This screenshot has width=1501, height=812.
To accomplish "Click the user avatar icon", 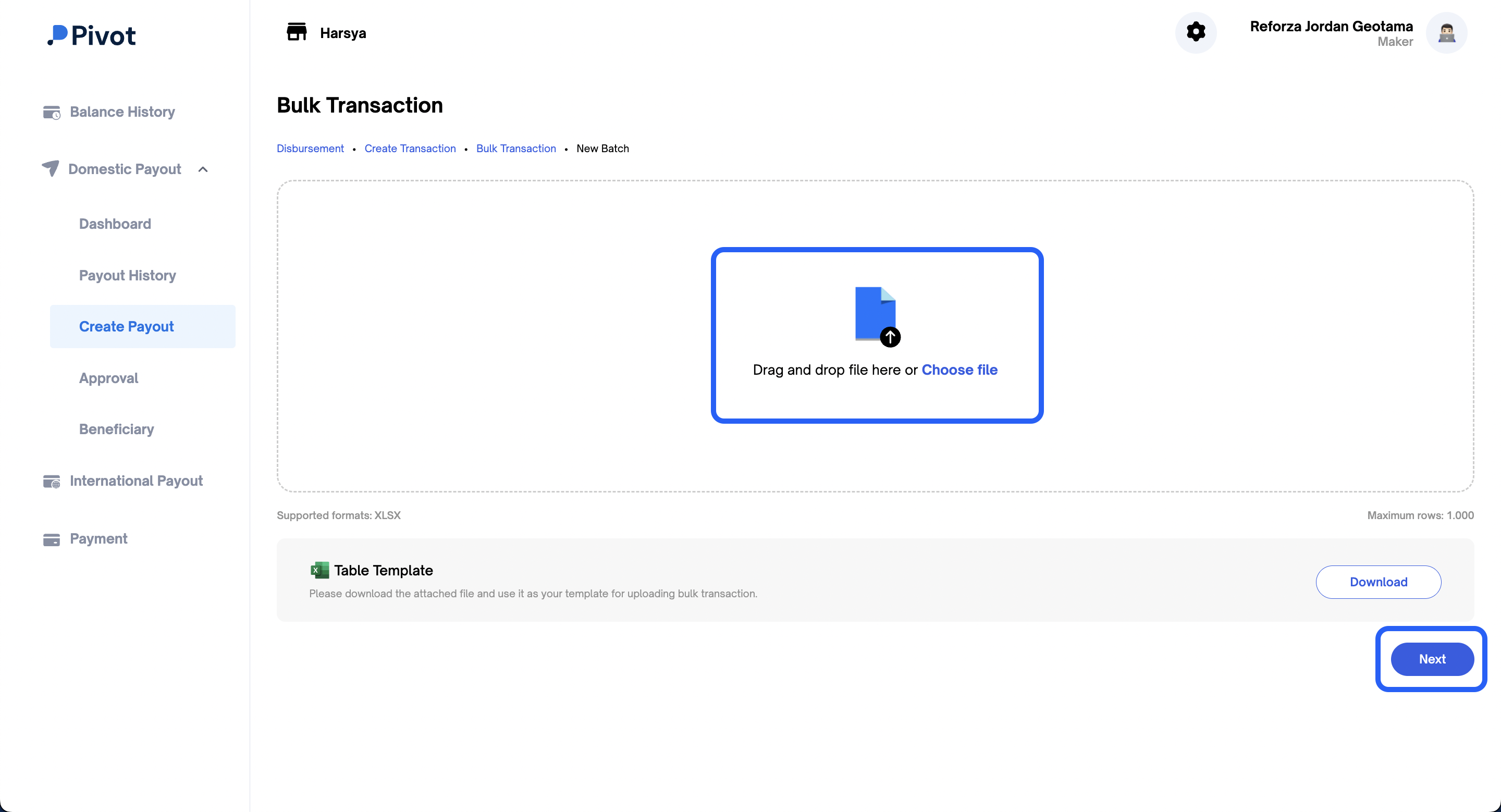I will tap(1446, 33).
